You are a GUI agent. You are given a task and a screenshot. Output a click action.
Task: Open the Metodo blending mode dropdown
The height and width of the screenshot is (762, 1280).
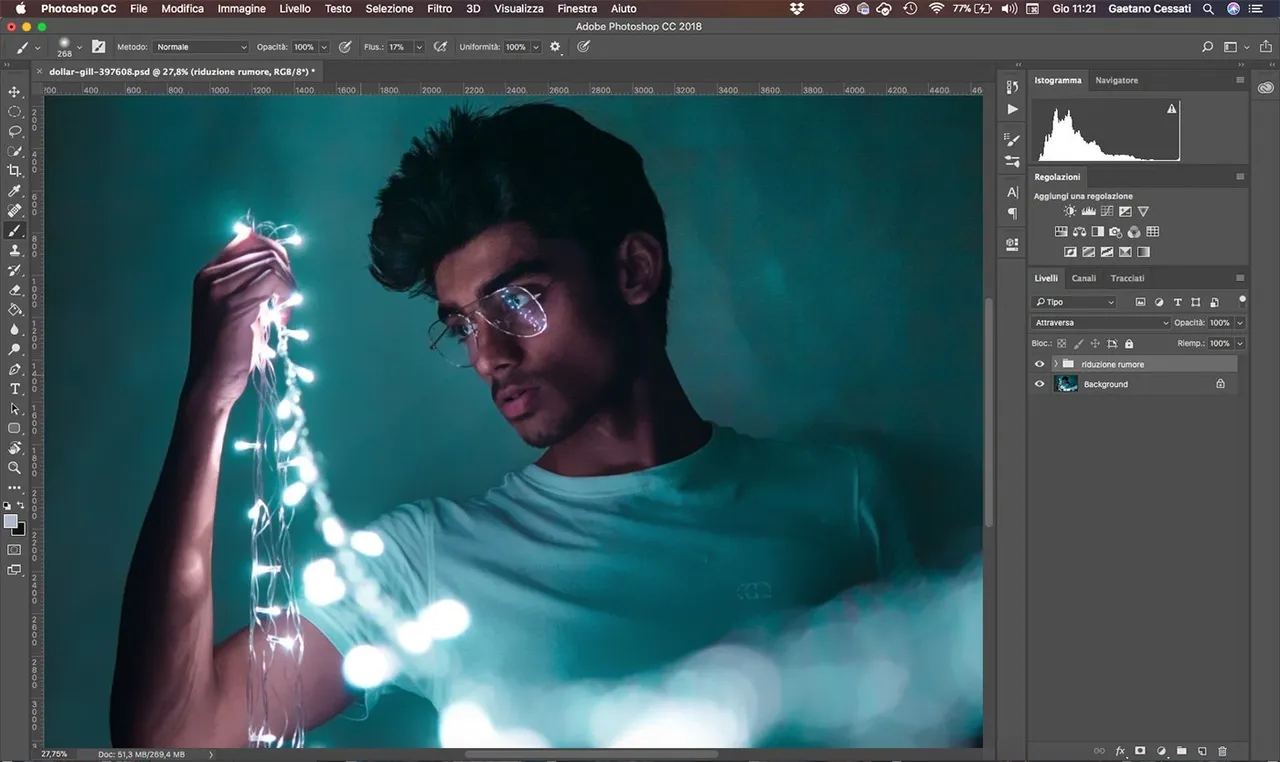[200, 47]
